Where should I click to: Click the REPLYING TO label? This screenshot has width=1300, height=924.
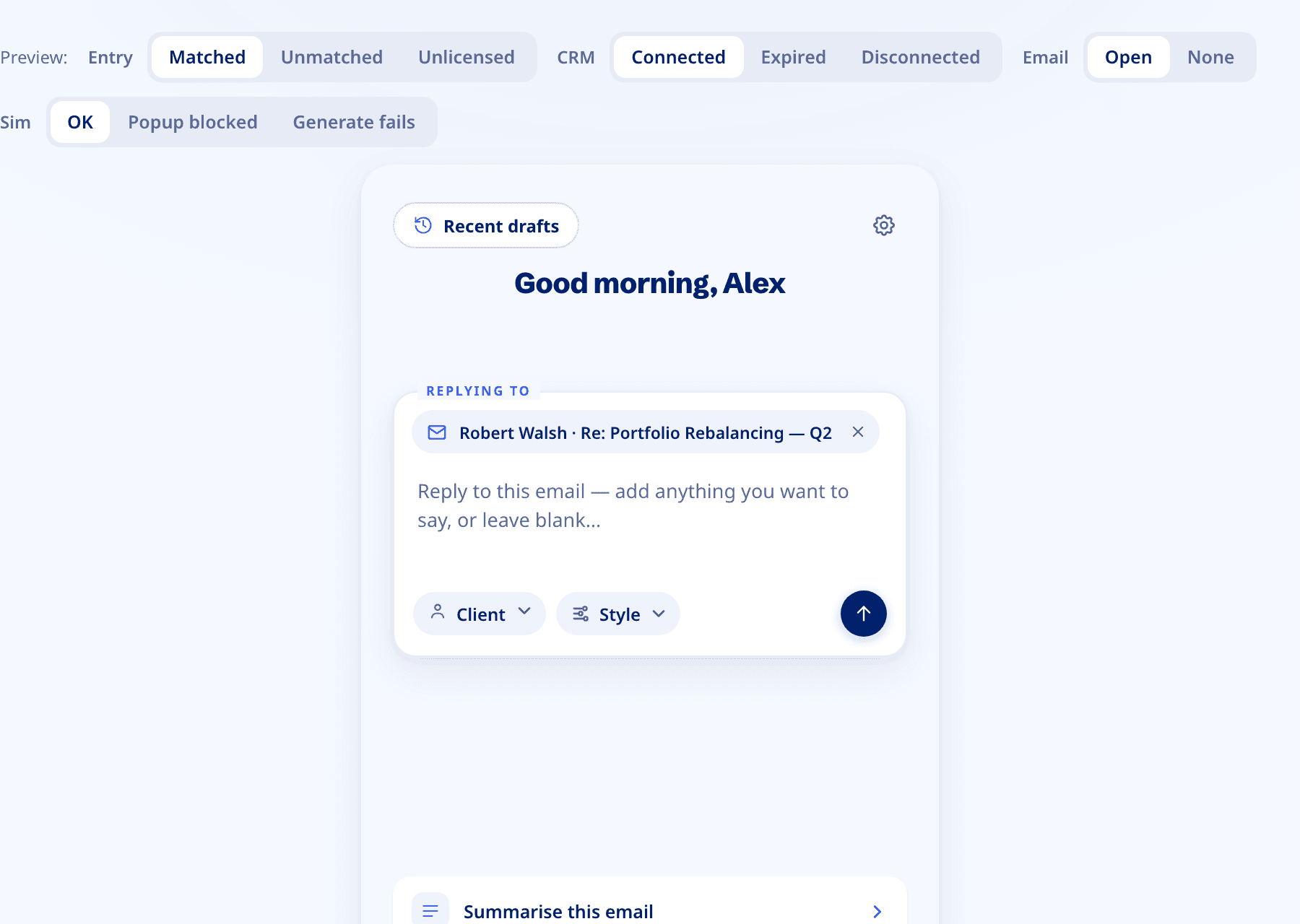[477, 391]
